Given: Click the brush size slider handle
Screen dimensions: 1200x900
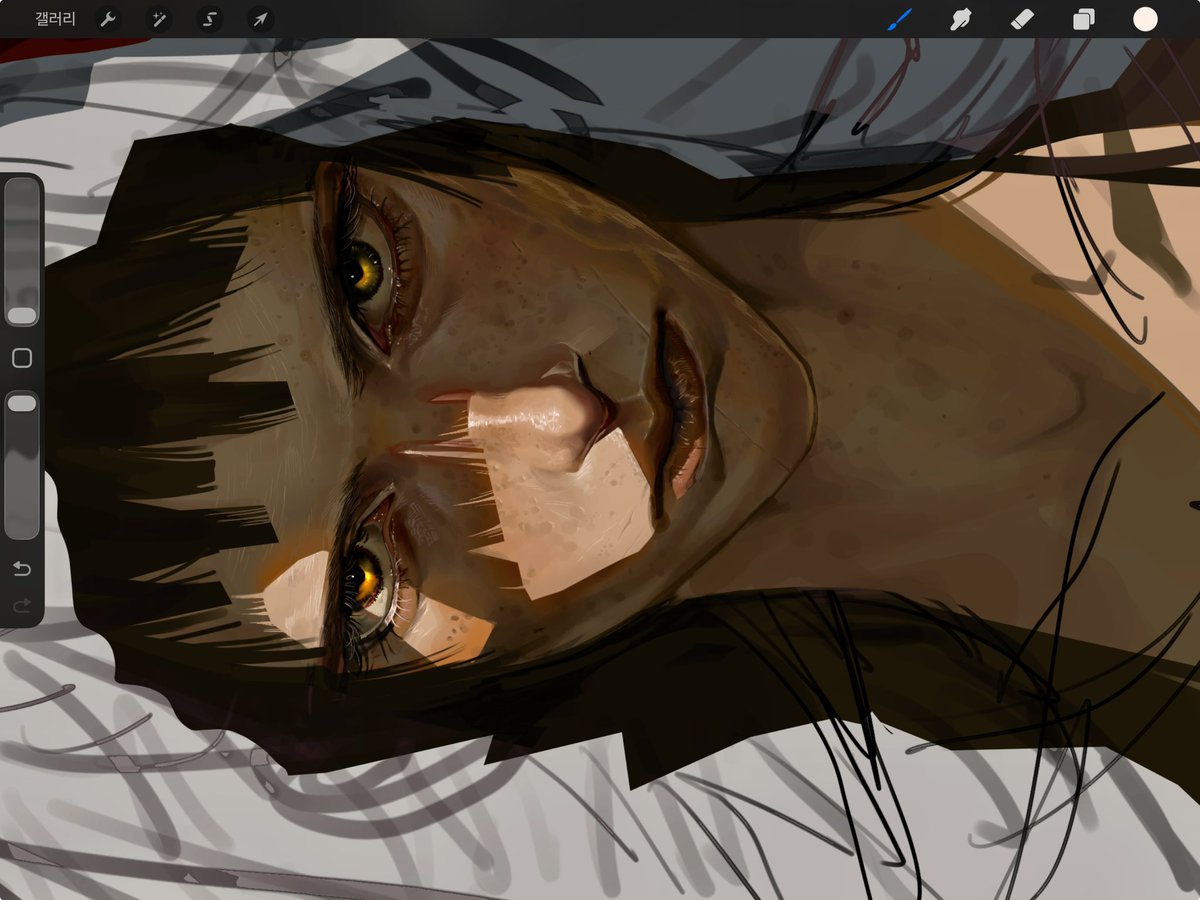Looking at the screenshot, I should (22, 315).
